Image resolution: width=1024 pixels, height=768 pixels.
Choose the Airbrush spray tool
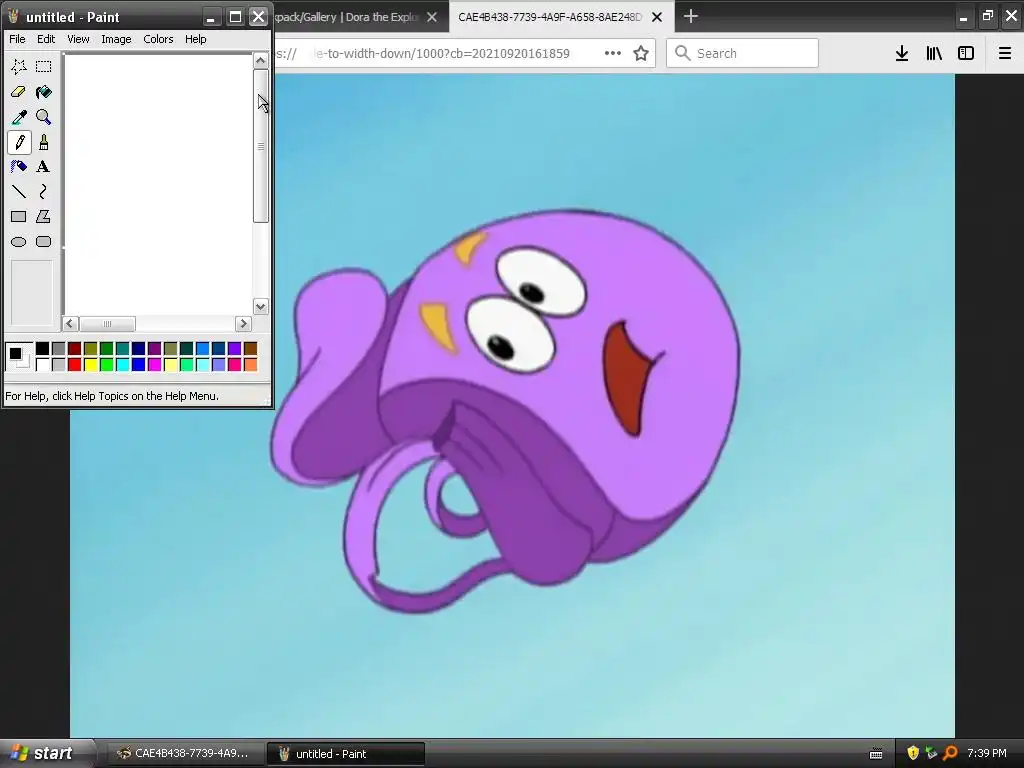point(18,167)
